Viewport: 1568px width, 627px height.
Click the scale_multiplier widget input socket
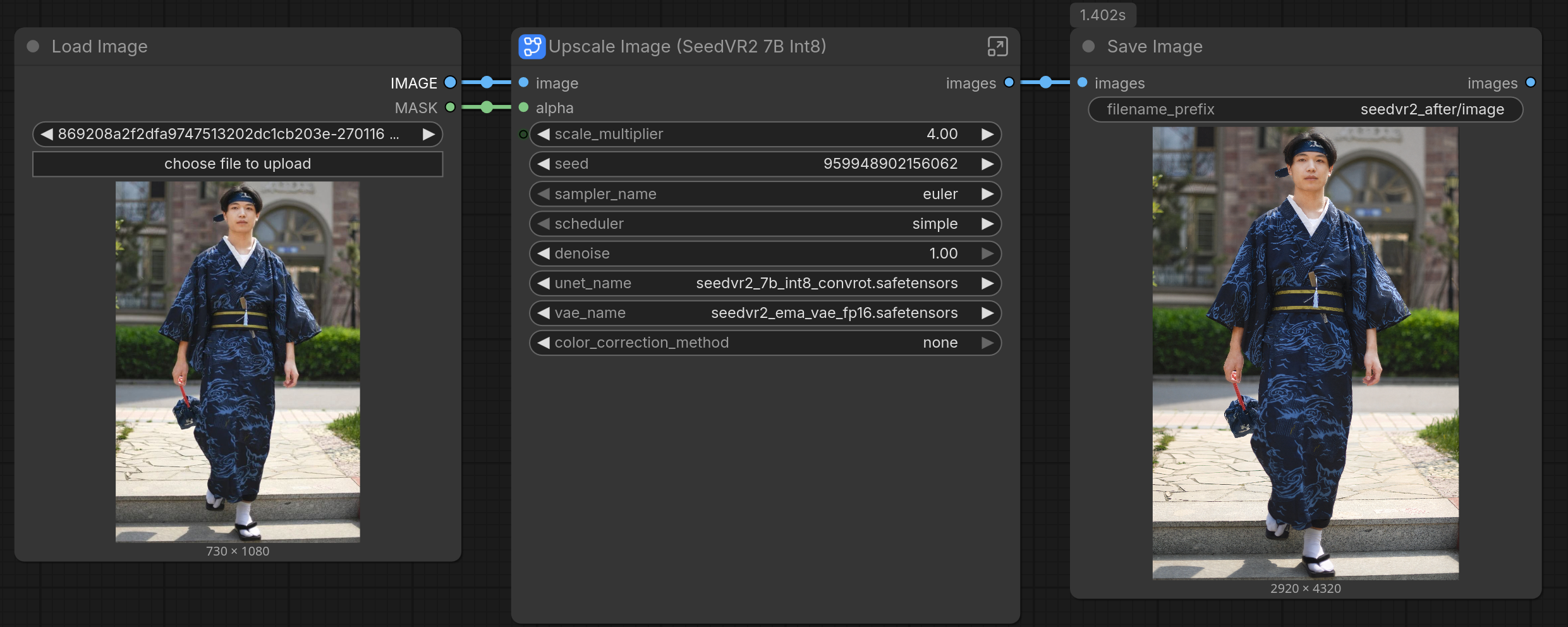click(x=523, y=134)
